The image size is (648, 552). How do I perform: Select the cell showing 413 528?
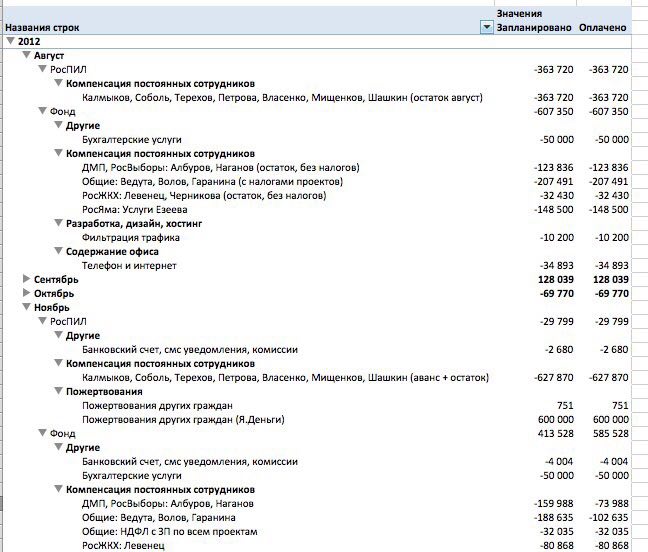coord(555,434)
